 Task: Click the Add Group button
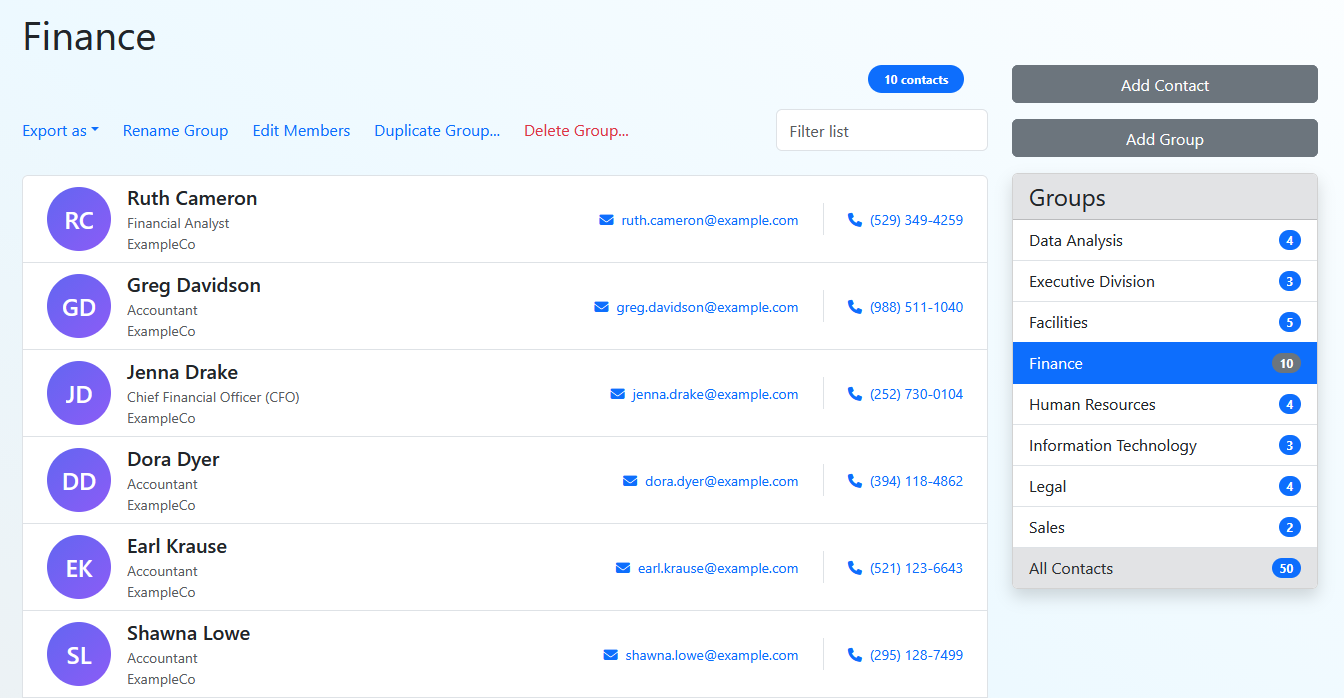click(x=1165, y=138)
